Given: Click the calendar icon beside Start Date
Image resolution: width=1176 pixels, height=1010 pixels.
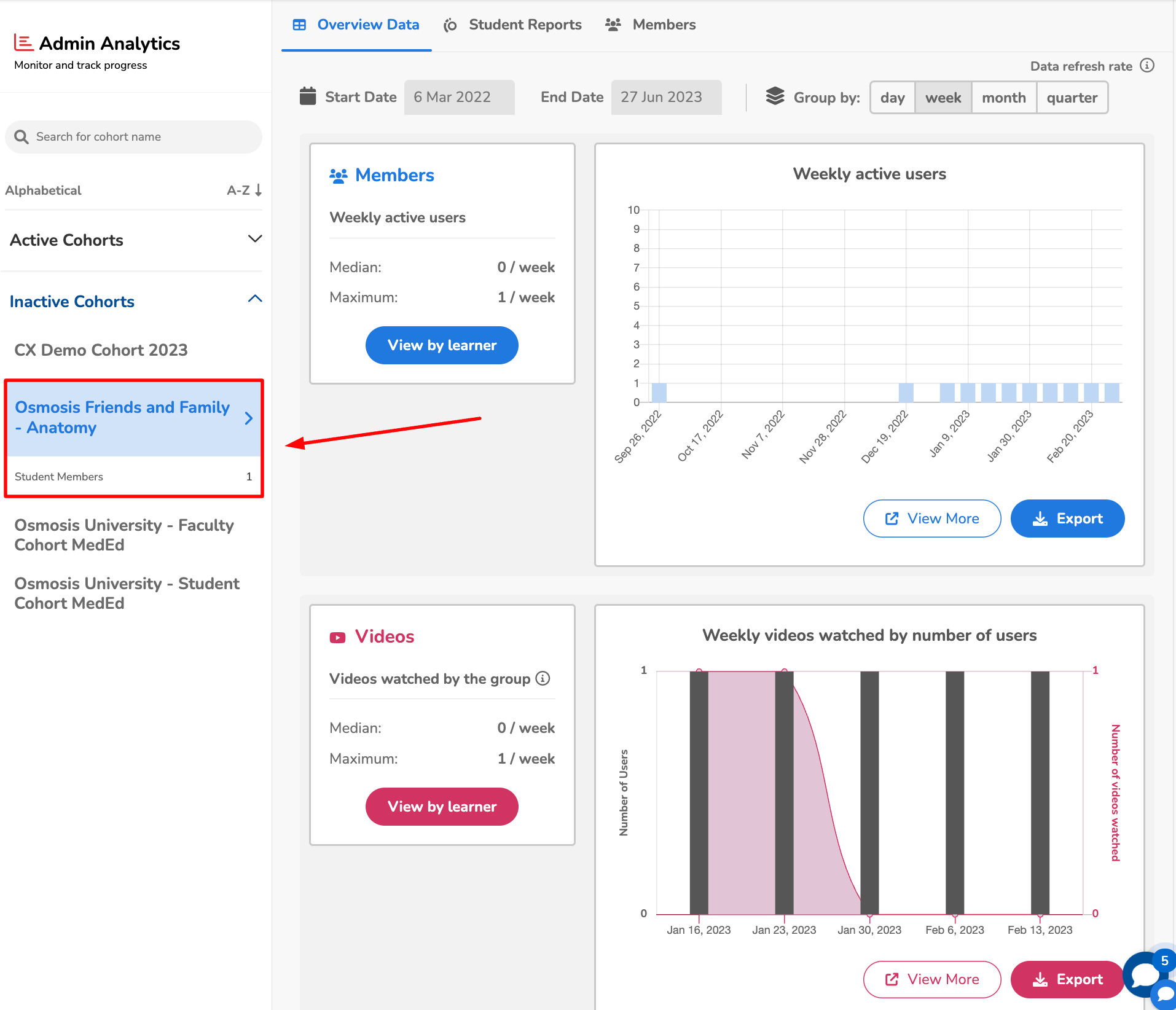Looking at the screenshot, I should [308, 96].
